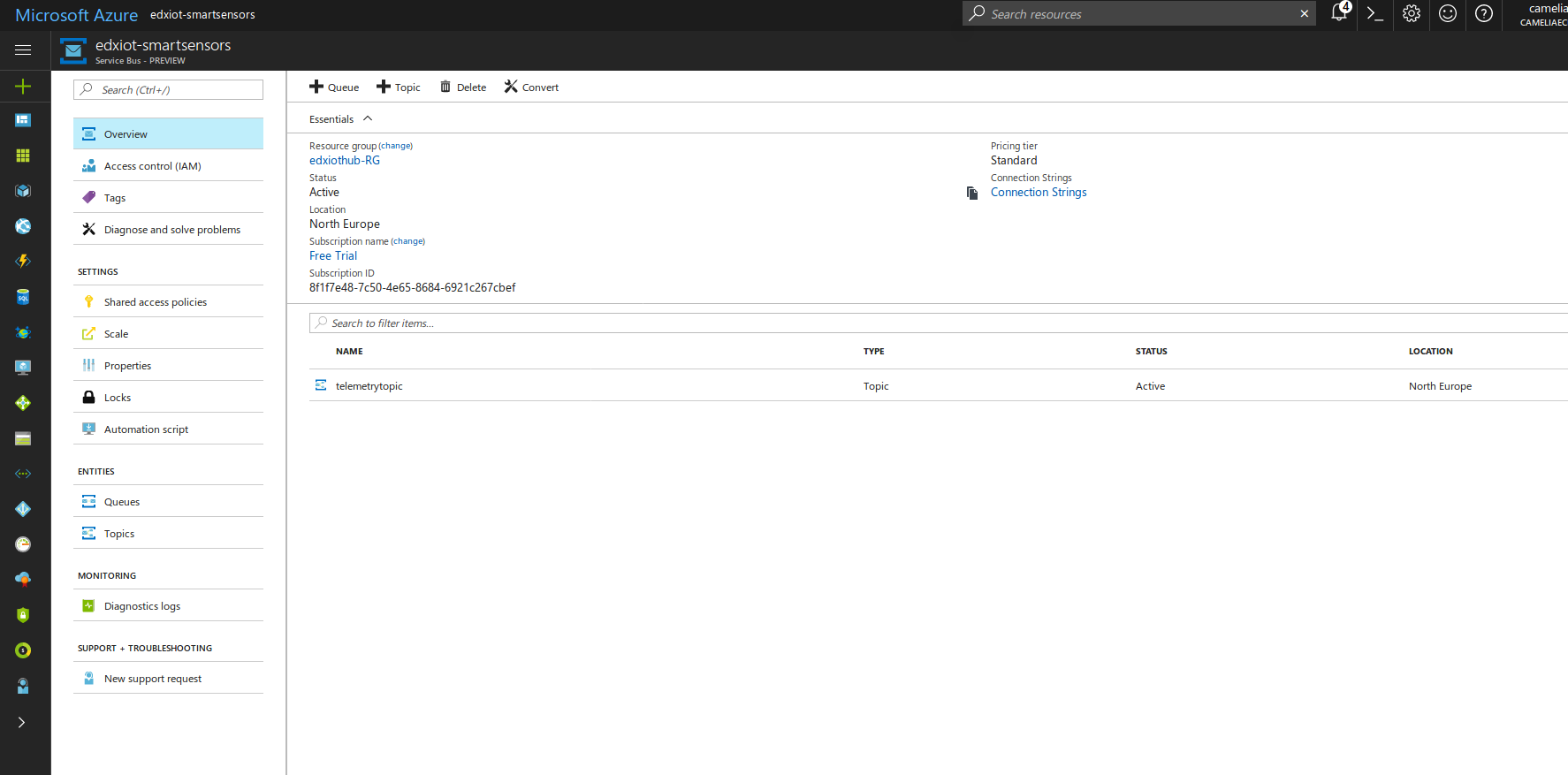
Task: Open Diagnostics logs under Monitoring
Action: 168,605
